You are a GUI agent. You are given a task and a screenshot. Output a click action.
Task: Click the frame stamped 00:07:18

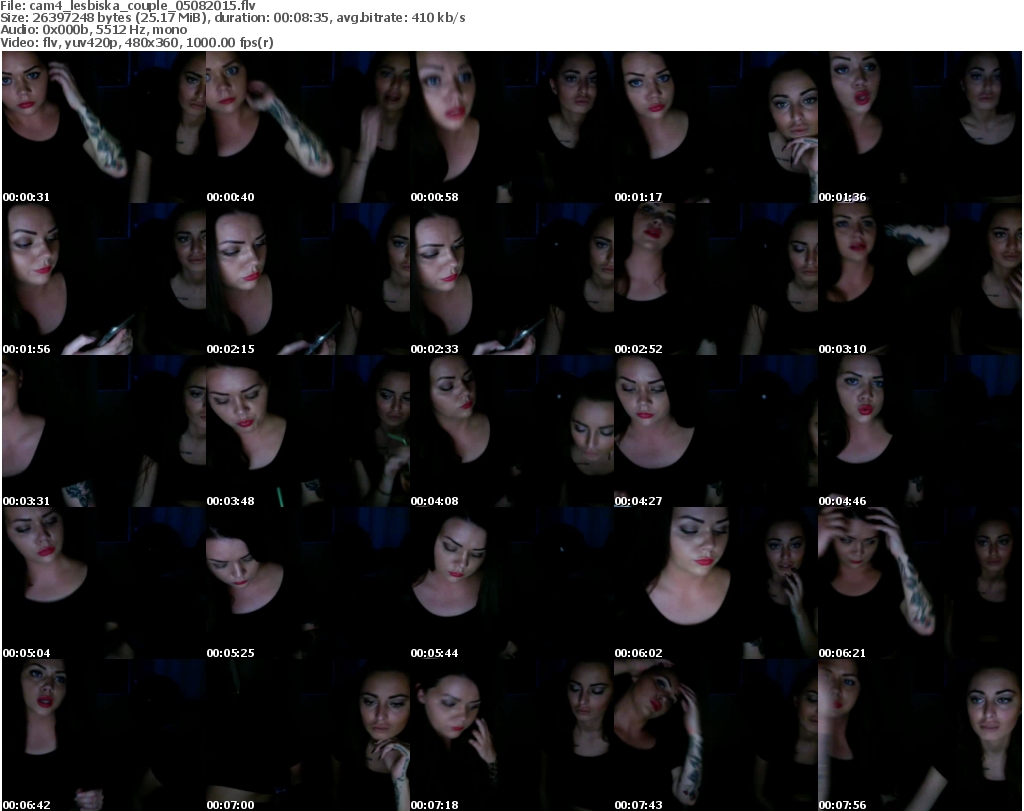pos(512,735)
